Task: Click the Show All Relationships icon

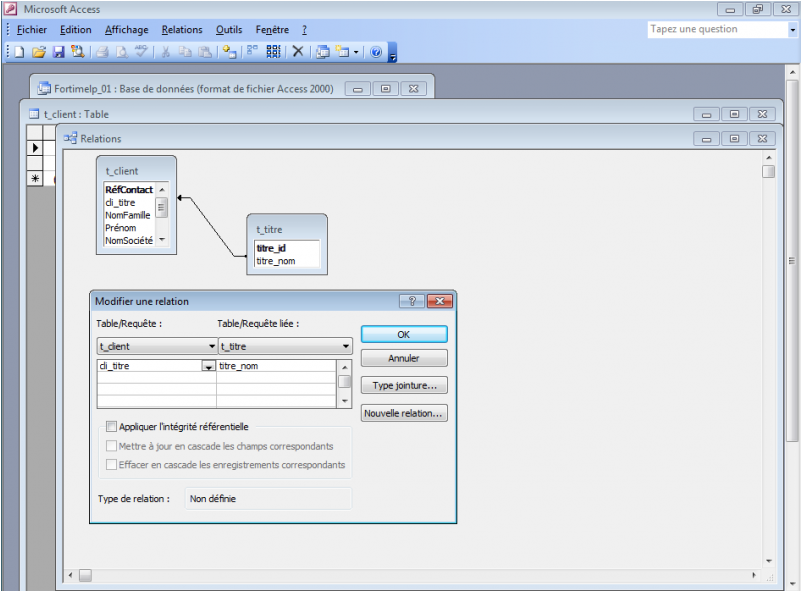Action: (x=273, y=51)
